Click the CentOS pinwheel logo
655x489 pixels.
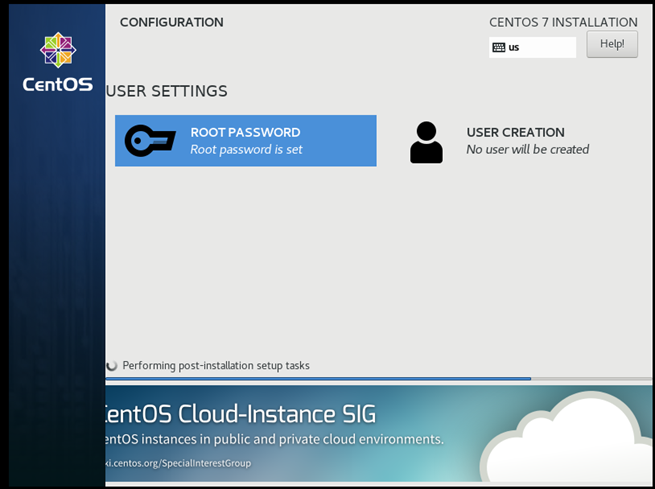pyautogui.click(x=58, y=50)
